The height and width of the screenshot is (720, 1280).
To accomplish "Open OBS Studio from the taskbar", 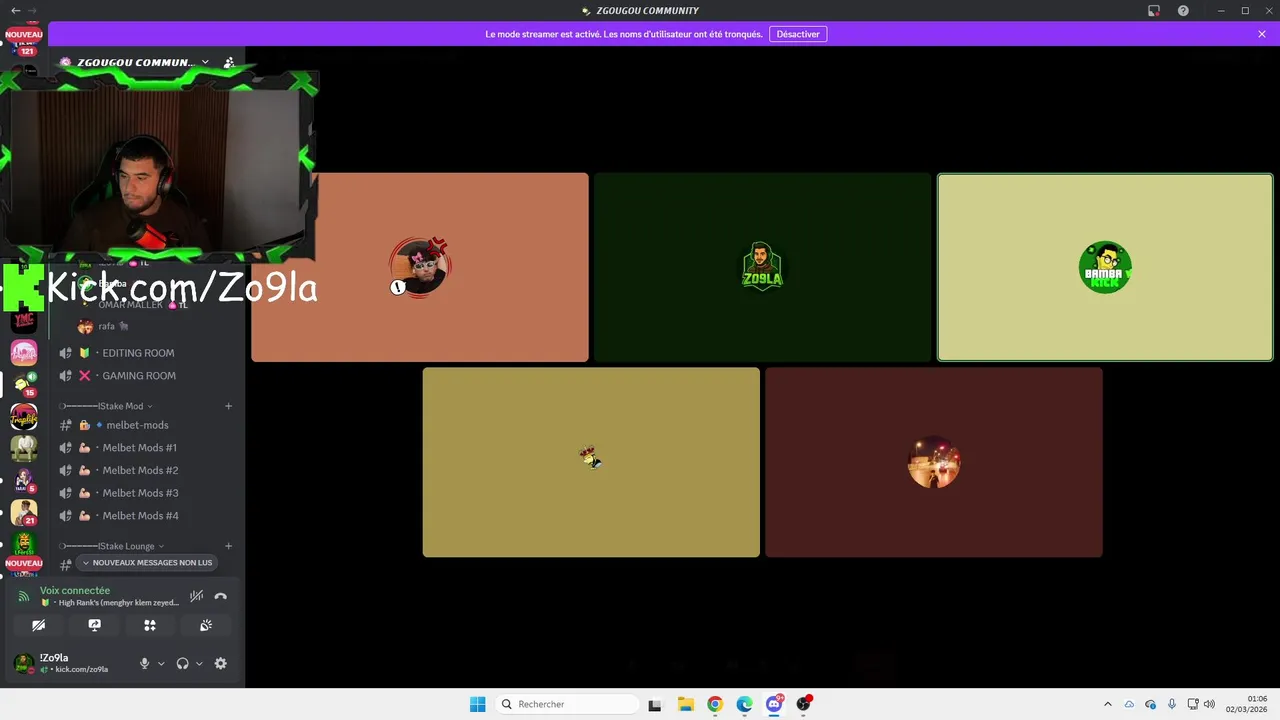I will pyautogui.click(x=803, y=704).
